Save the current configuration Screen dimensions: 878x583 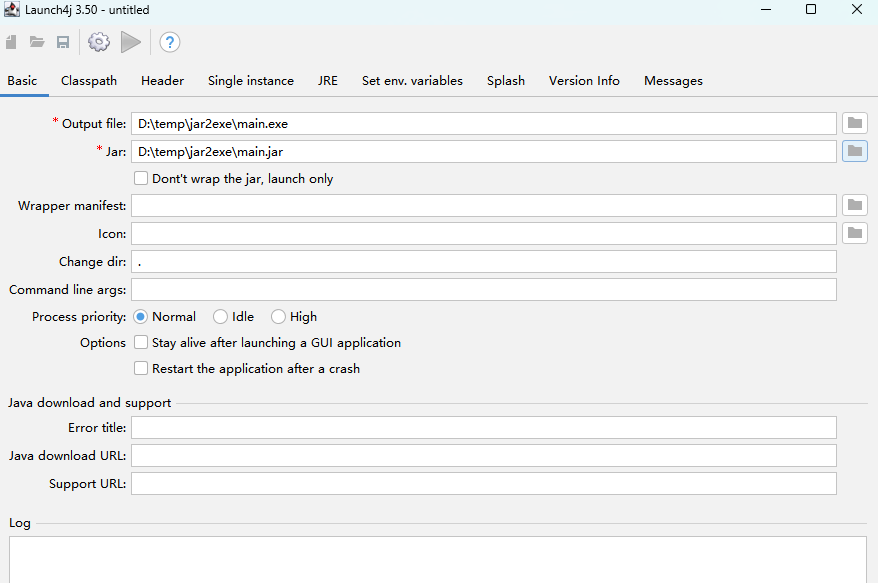pos(63,42)
